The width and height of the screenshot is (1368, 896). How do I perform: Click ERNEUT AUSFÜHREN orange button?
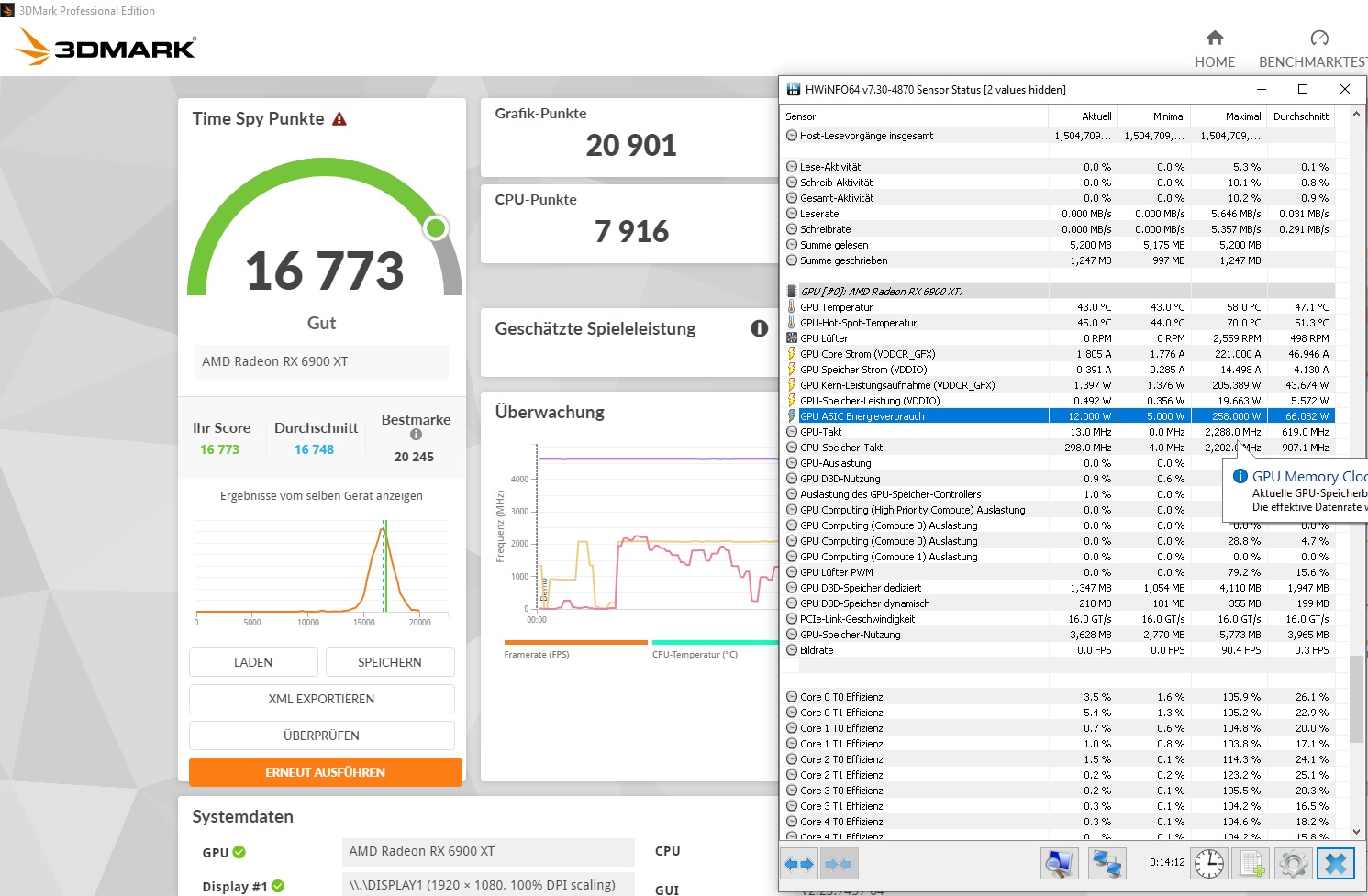click(x=326, y=772)
